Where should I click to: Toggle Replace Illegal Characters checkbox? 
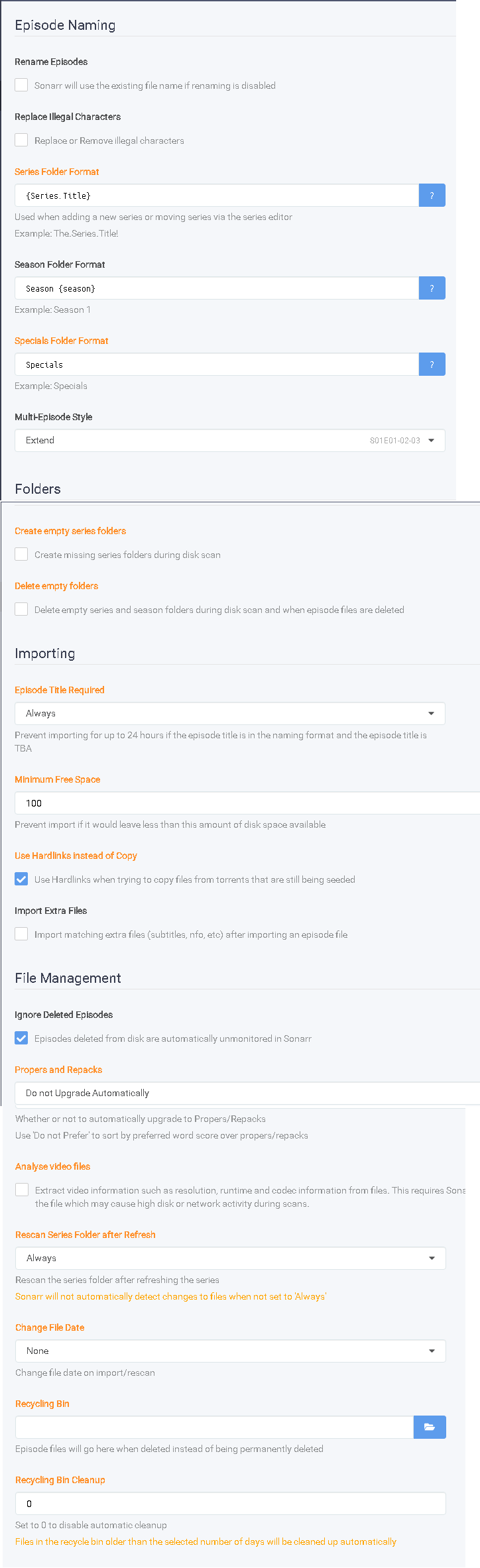22,140
